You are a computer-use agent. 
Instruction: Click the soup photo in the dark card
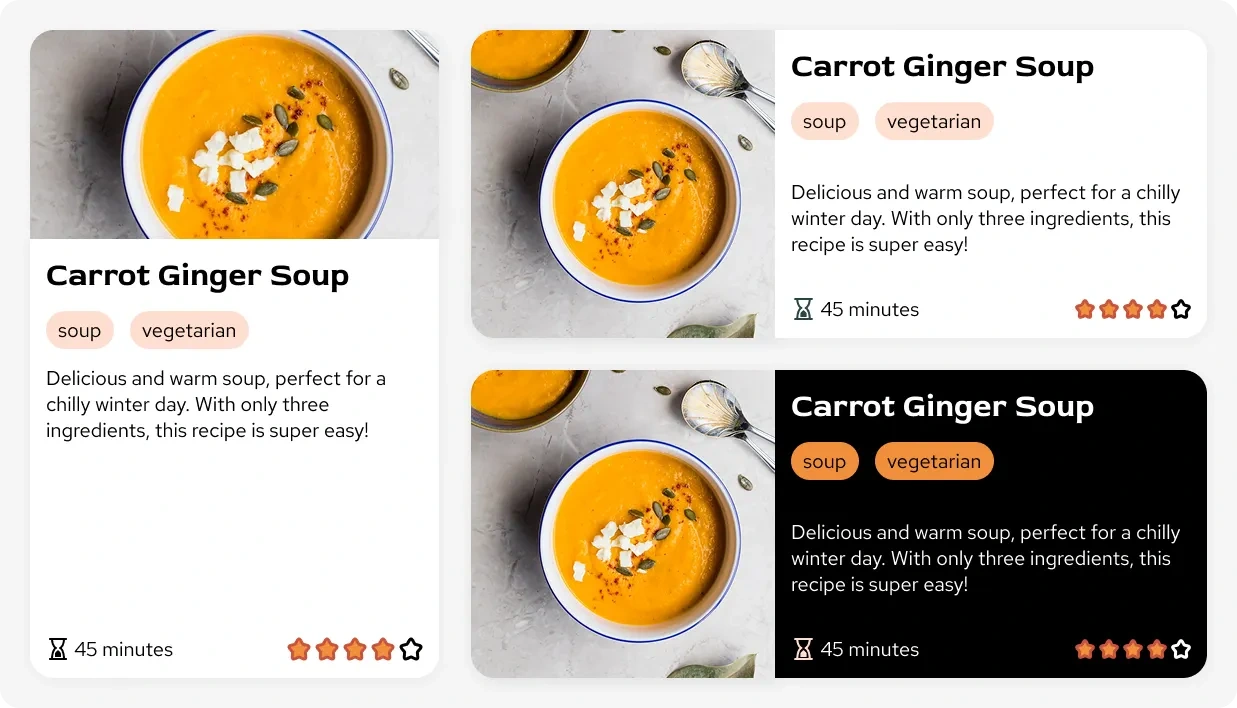click(x=623, y=524)
